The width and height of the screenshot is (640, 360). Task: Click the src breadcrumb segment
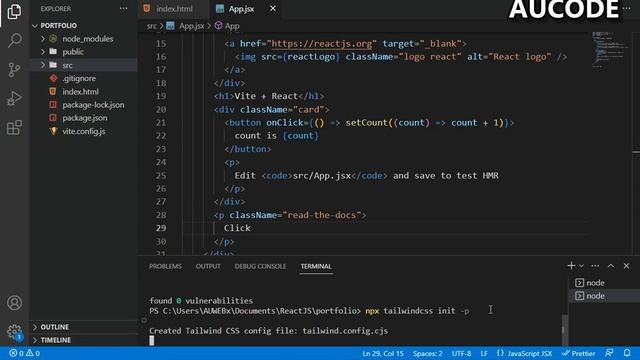[151, 26]
